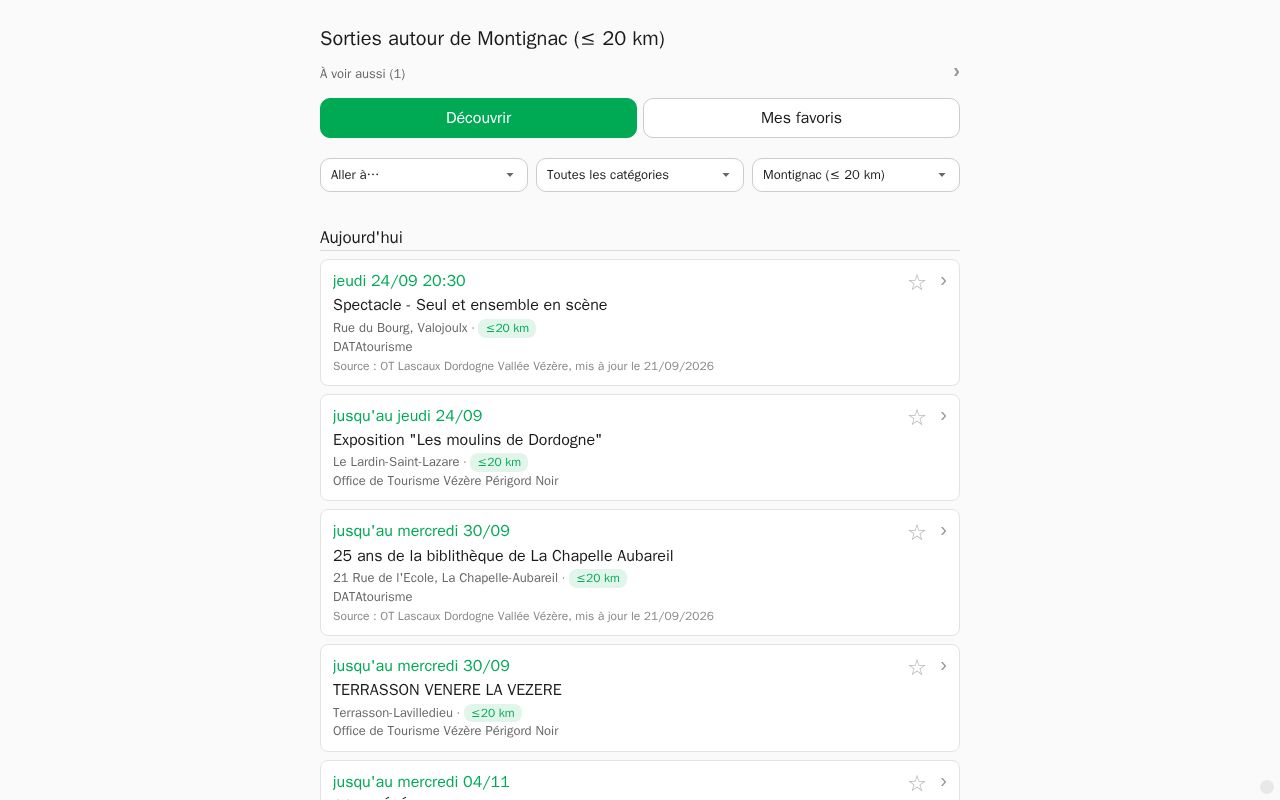Click the "jusqu'au jeudi 24/09" date text
The width and height of the screenshot is (1280, 800).
(407, 416)
